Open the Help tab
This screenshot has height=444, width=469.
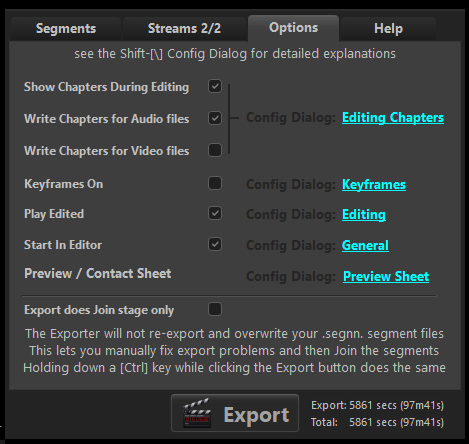click(x=388, y=29)
